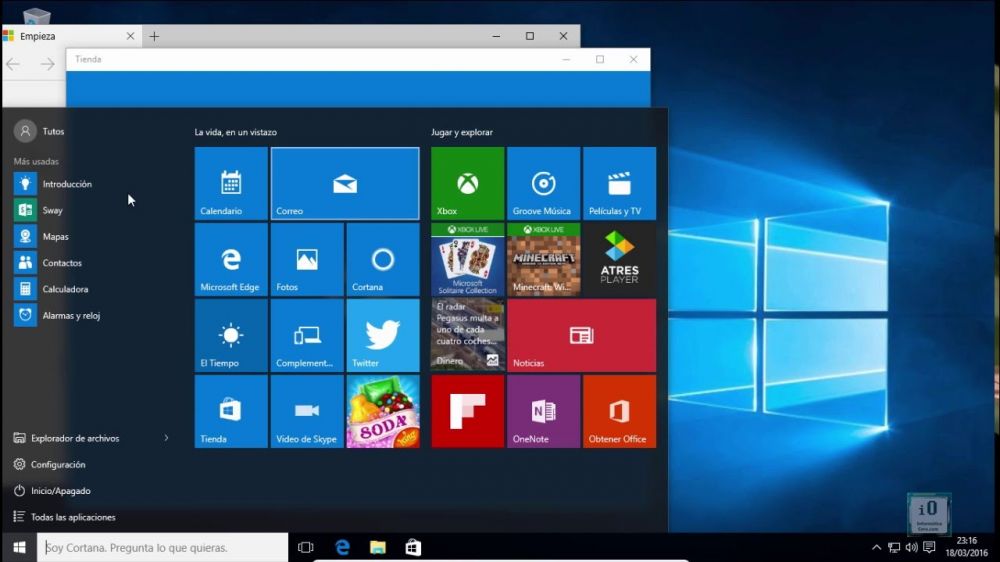This screenshot has width=1000, height=562.
Task: Open the Dinero news tile
Action: coord(467,336)
